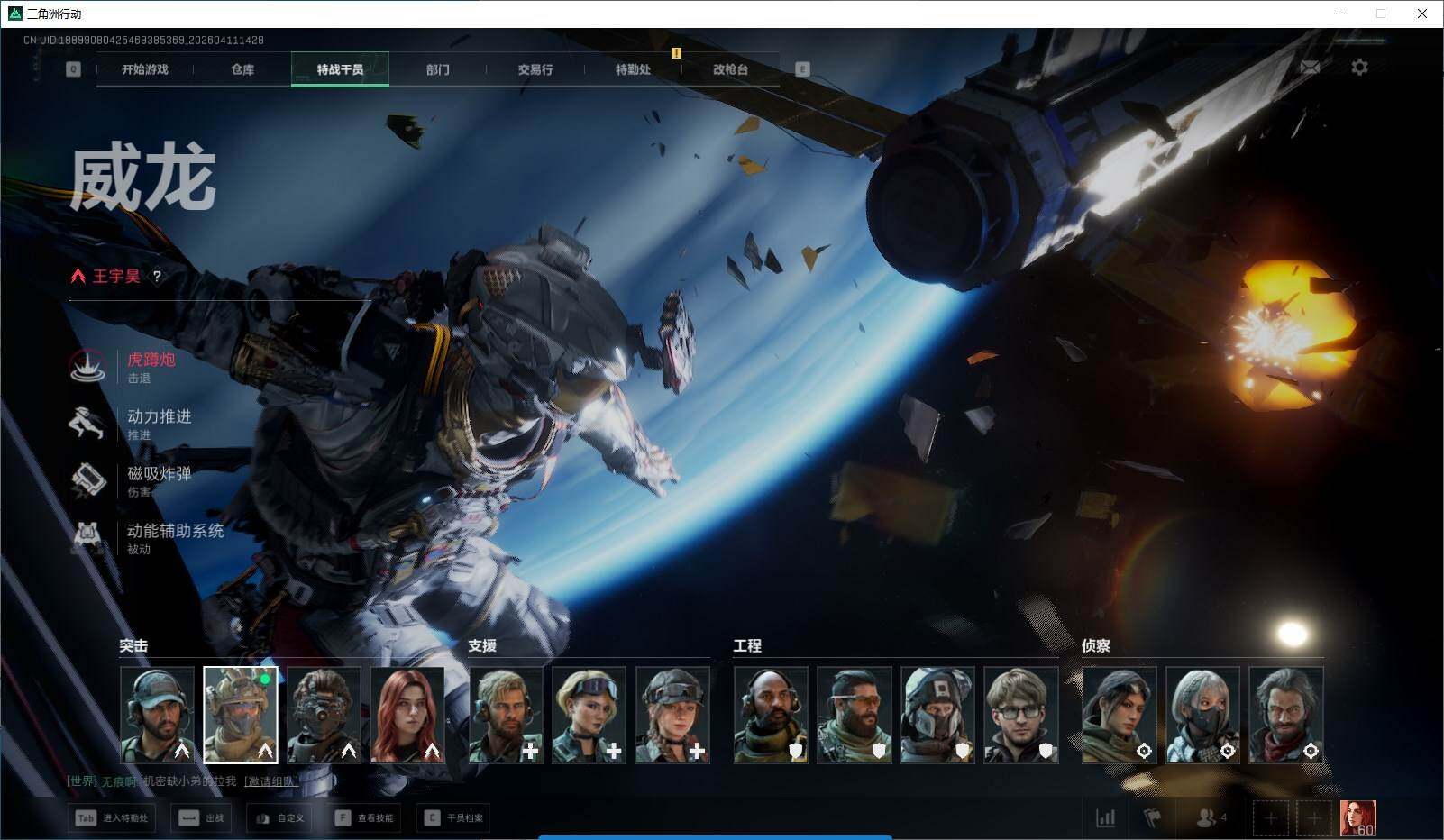Viewport: 1444px width, 840px height.
Task: Select the red-haired assault operator portrait
Action: pos(407,715)
